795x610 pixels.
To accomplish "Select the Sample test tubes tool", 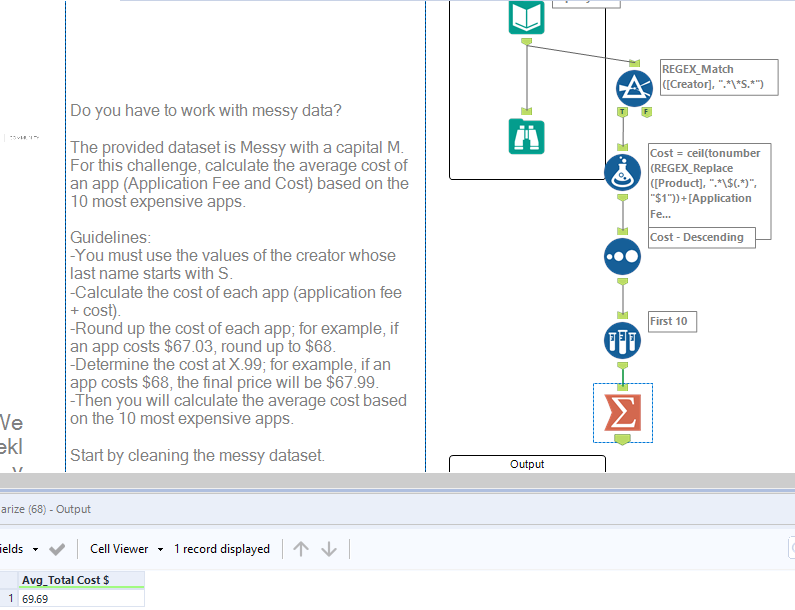I will 623,340.
